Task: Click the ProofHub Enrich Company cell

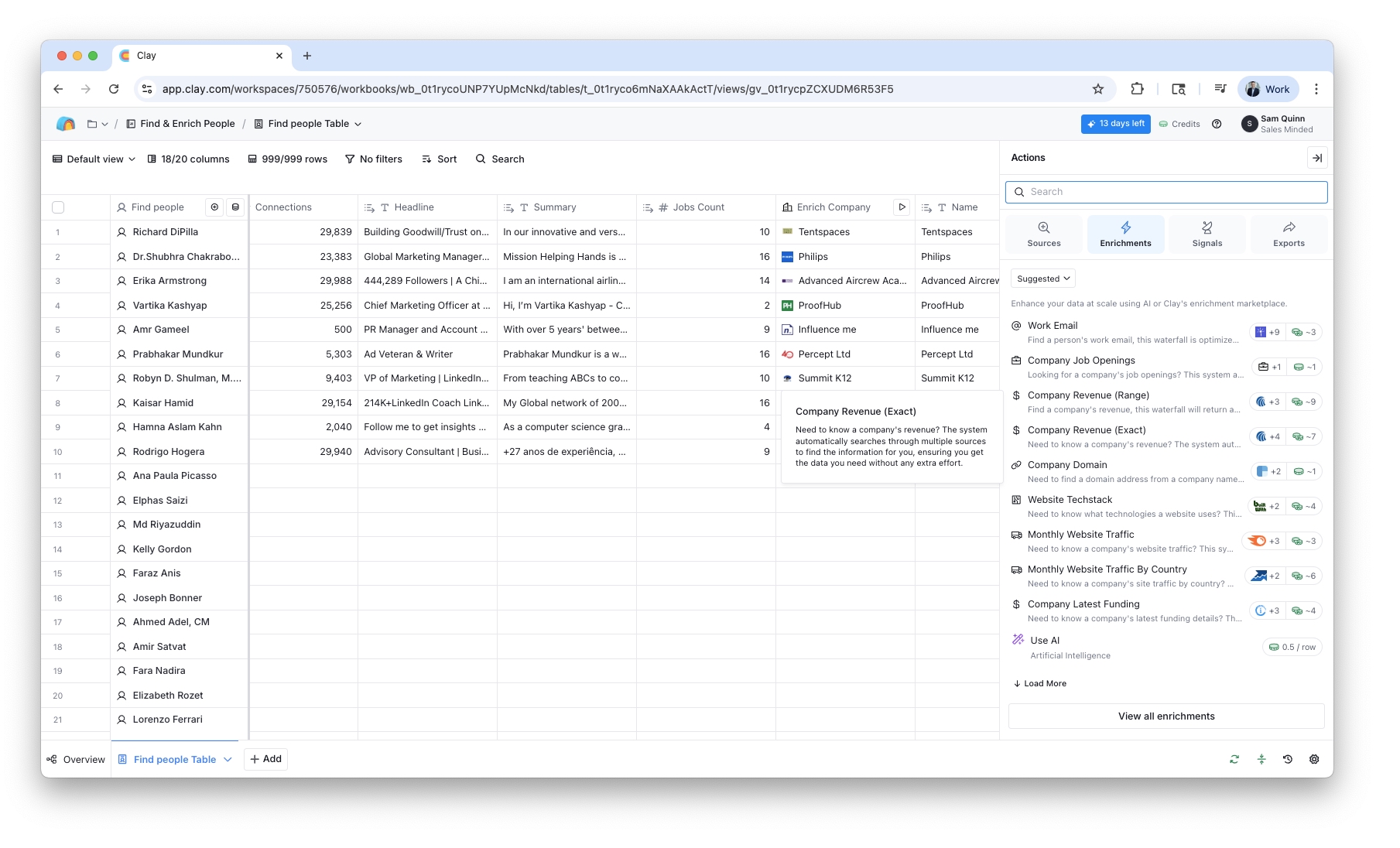Action: pos(845,306)
